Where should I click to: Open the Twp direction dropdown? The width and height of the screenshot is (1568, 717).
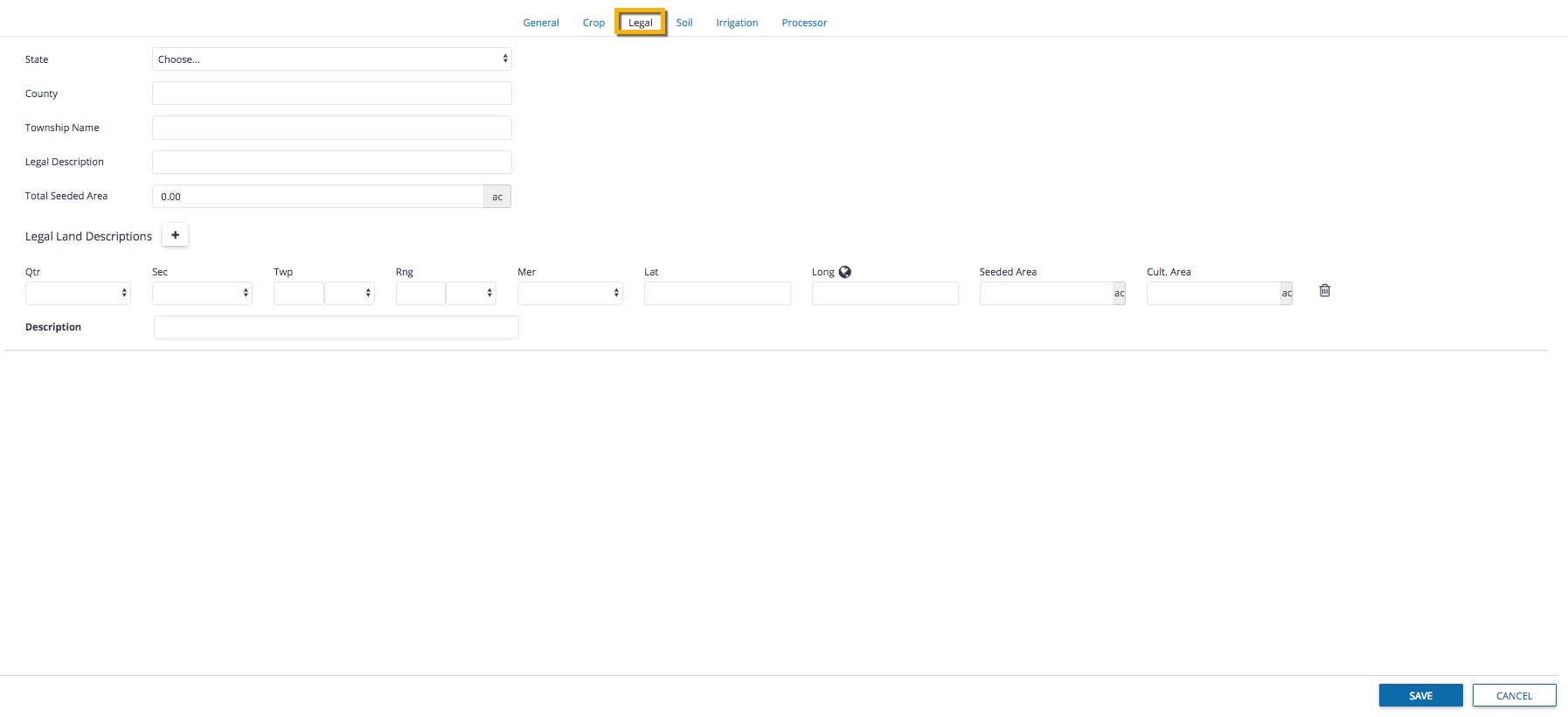point(350,293)
